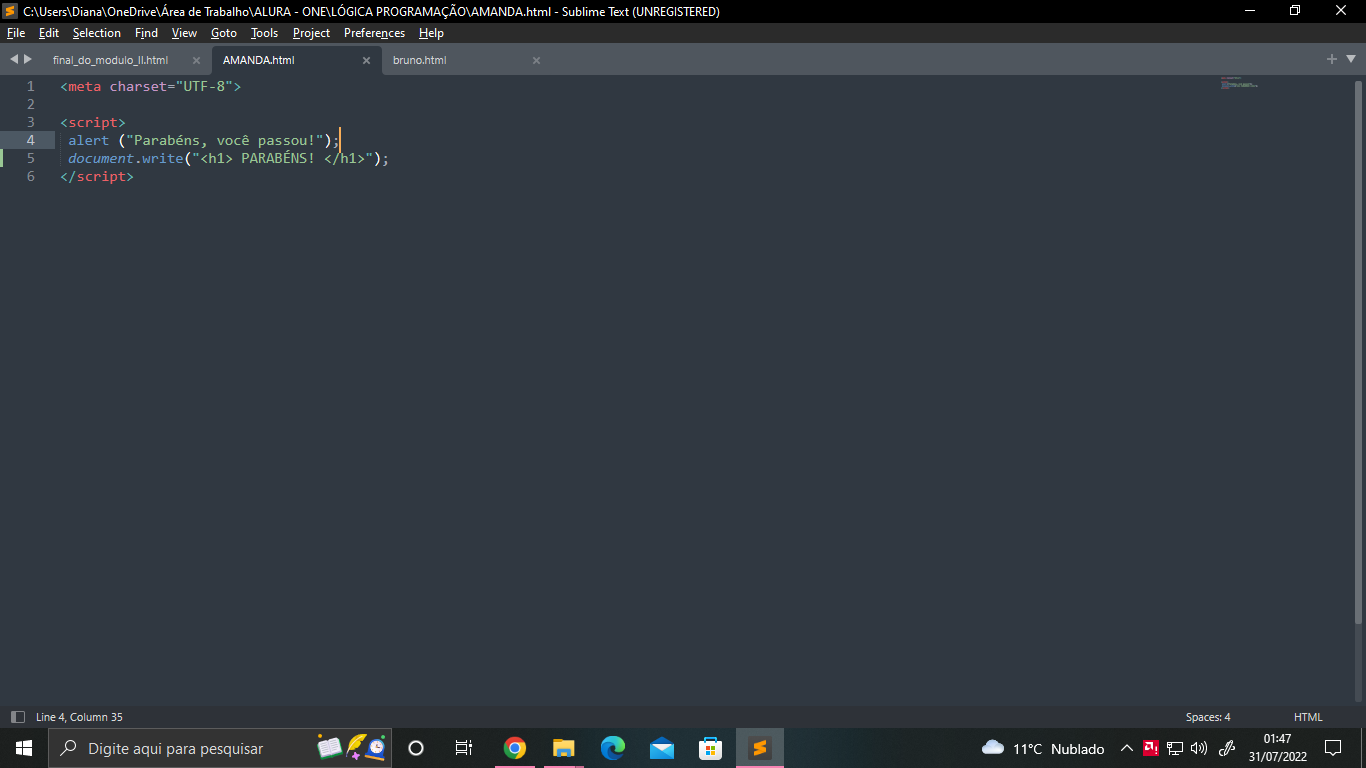Viewport: 1366px width, 768px height.
Task: Minimize the Sublime Text window
Action: click(x=1250, y=11)
